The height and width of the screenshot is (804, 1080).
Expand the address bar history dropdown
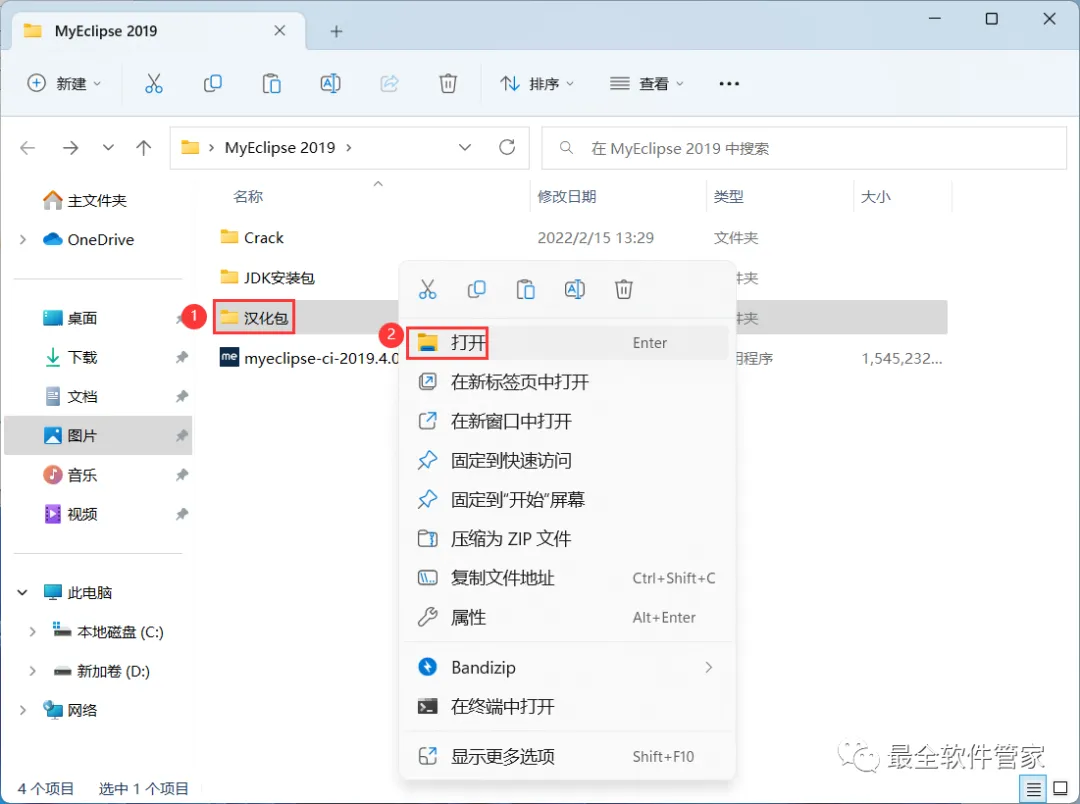pos(465,147)
